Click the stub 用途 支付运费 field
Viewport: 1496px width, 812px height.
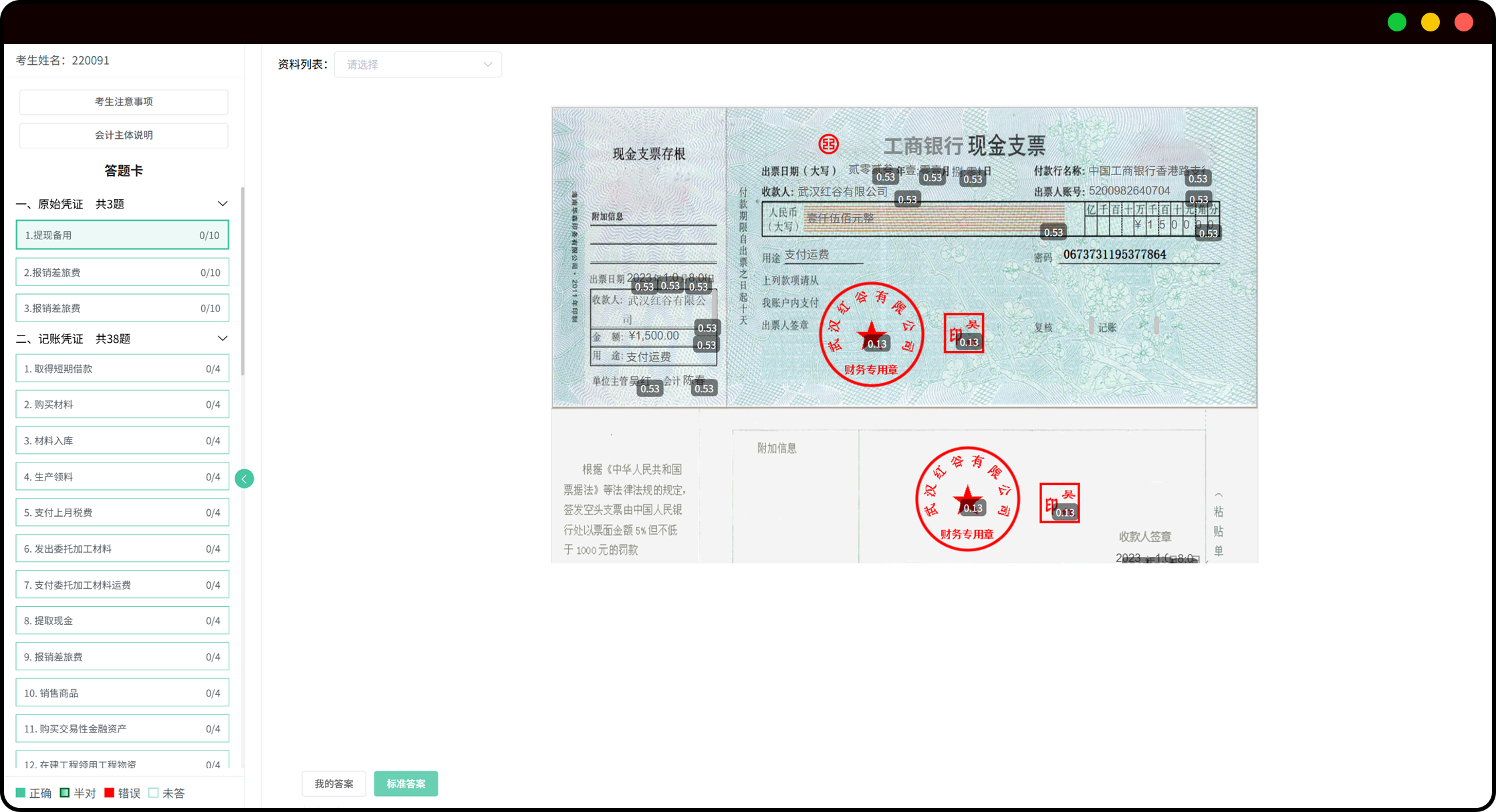pyautogui.click(x=648, y=357)
